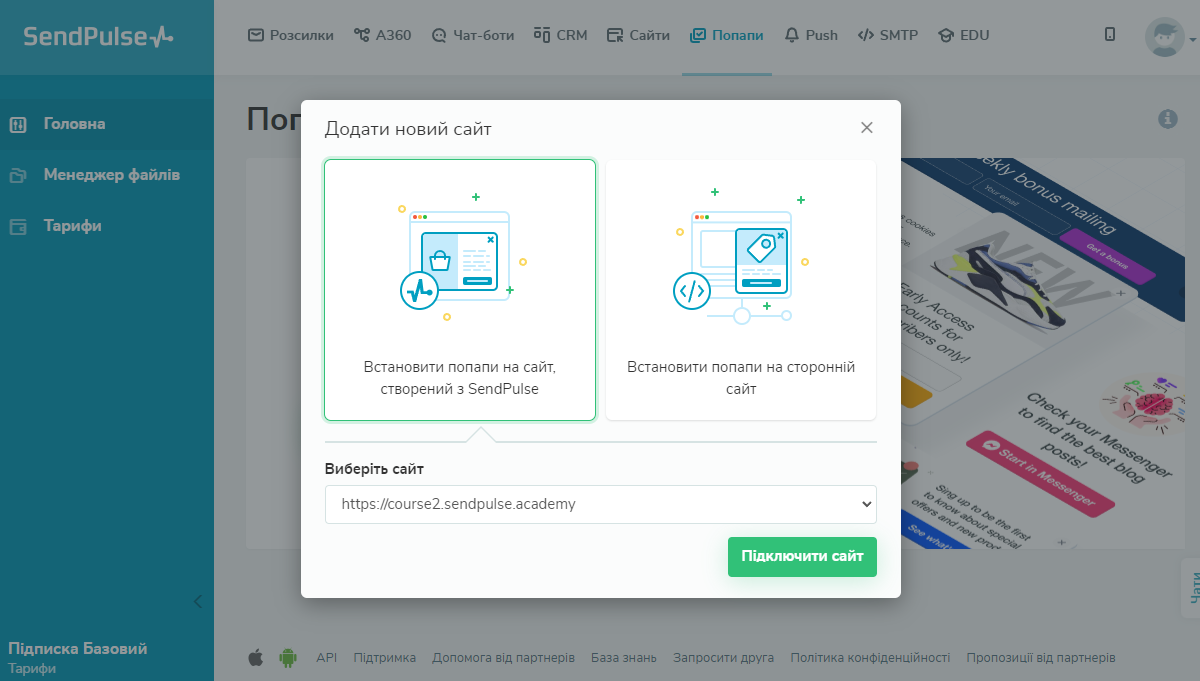The height and width of the screenshot is (681, 1200).
Task: Open Менеджер файлів in the sidebar
Action: click(x=107, y=175)
